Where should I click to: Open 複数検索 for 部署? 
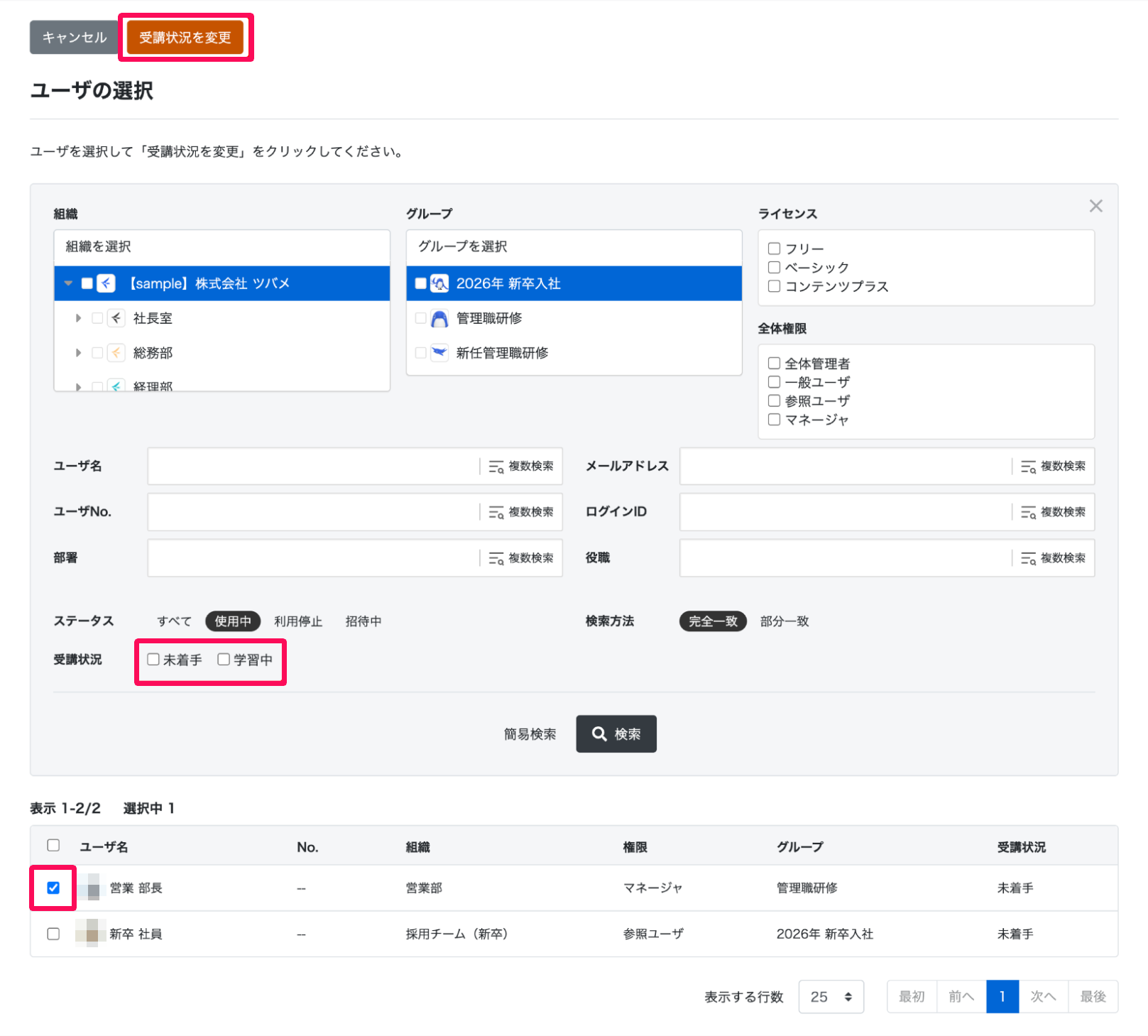[521, 558]
